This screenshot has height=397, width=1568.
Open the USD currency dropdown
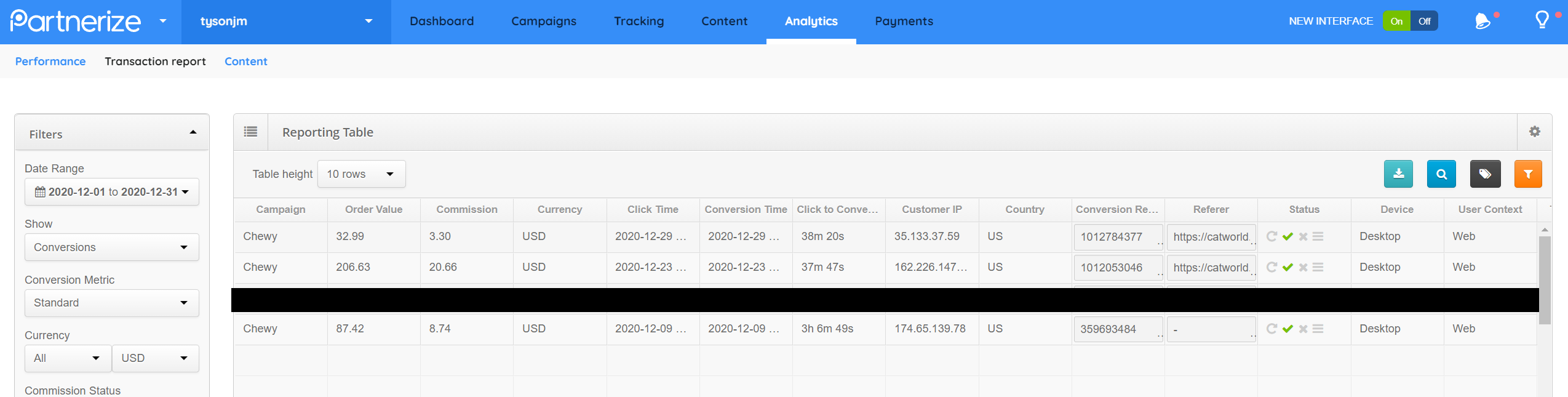(156, 358)
